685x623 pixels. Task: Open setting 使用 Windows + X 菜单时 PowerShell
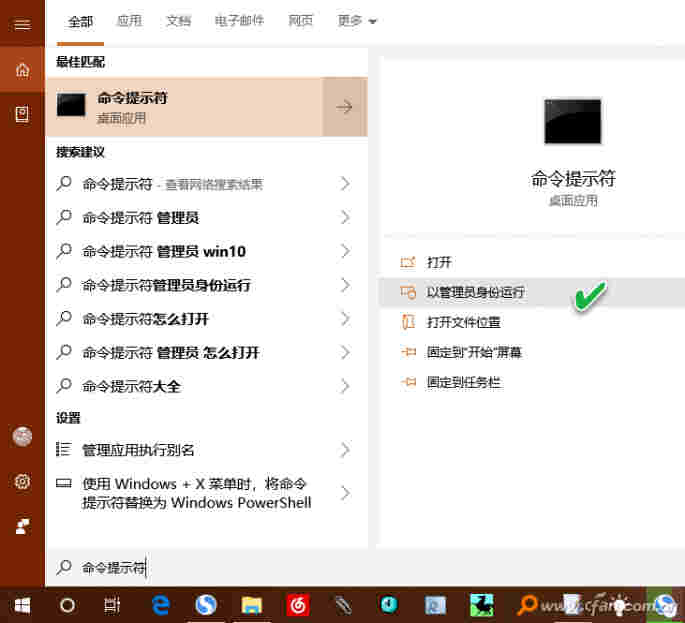[x=197, y=493]
